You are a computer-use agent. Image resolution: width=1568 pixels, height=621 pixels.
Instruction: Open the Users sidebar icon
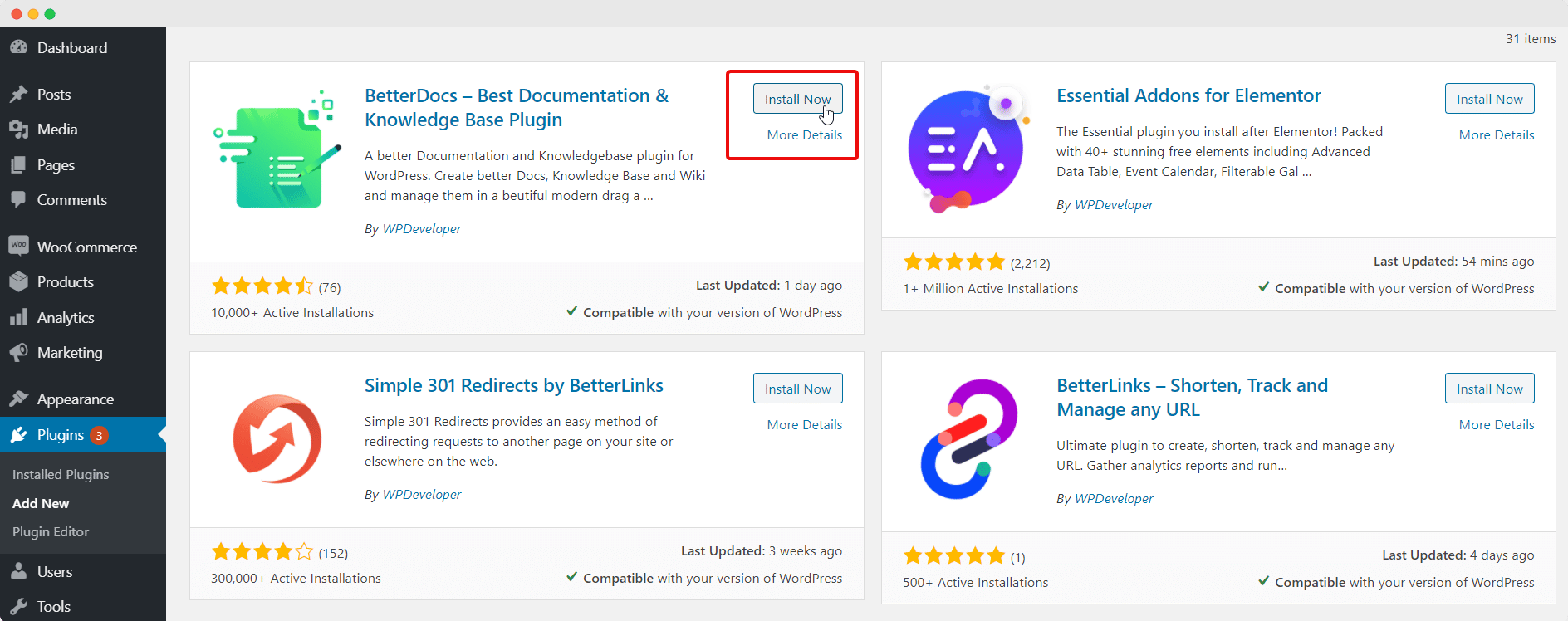click(x=18, y=571)
